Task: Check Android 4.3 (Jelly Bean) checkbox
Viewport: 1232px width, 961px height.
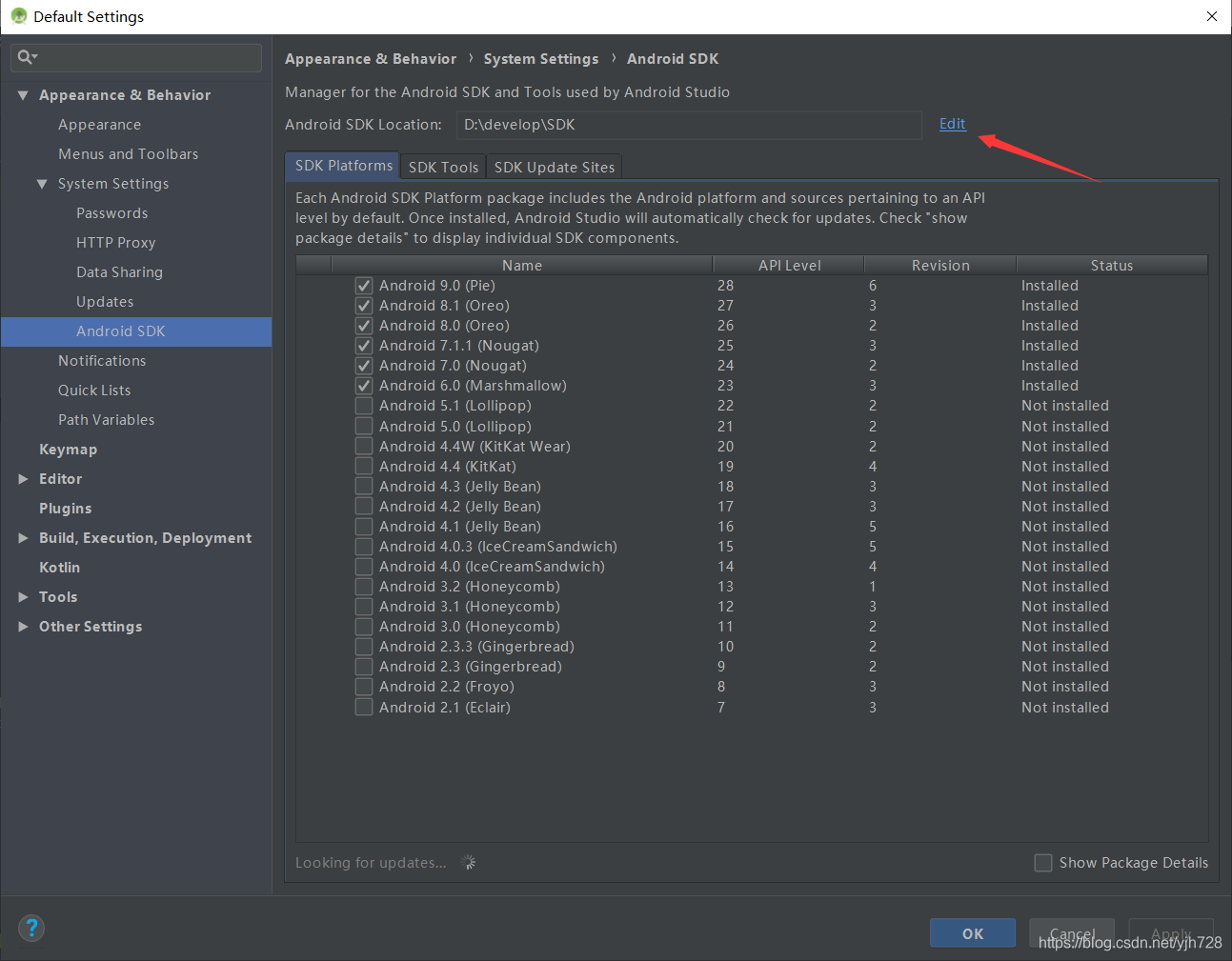Action: coord(364,487)
